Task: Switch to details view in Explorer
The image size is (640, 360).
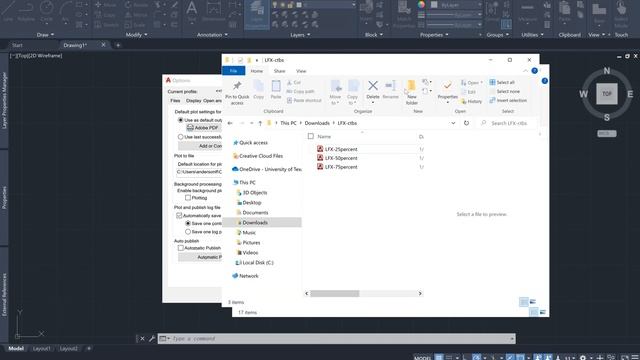Action: tap(524, 302)
